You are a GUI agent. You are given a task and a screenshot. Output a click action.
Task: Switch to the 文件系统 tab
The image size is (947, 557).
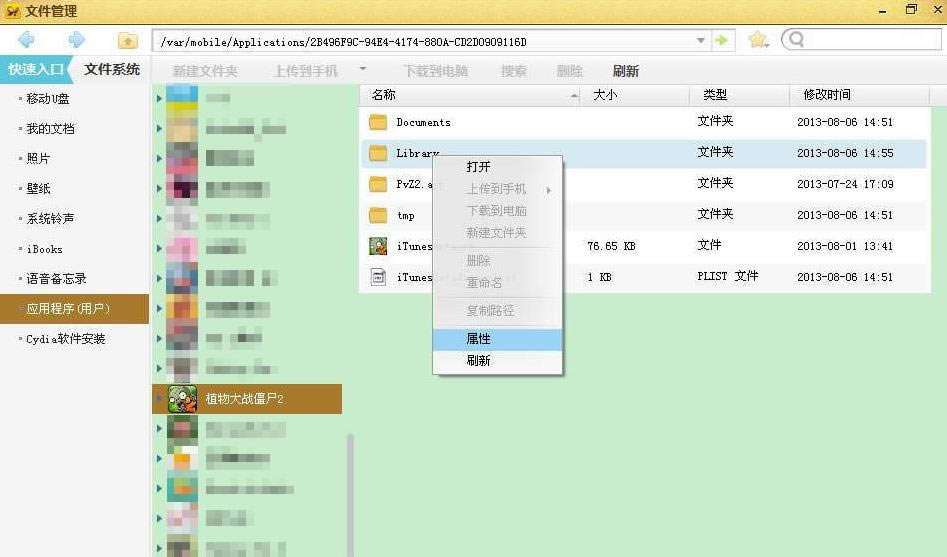coord(112,70)
